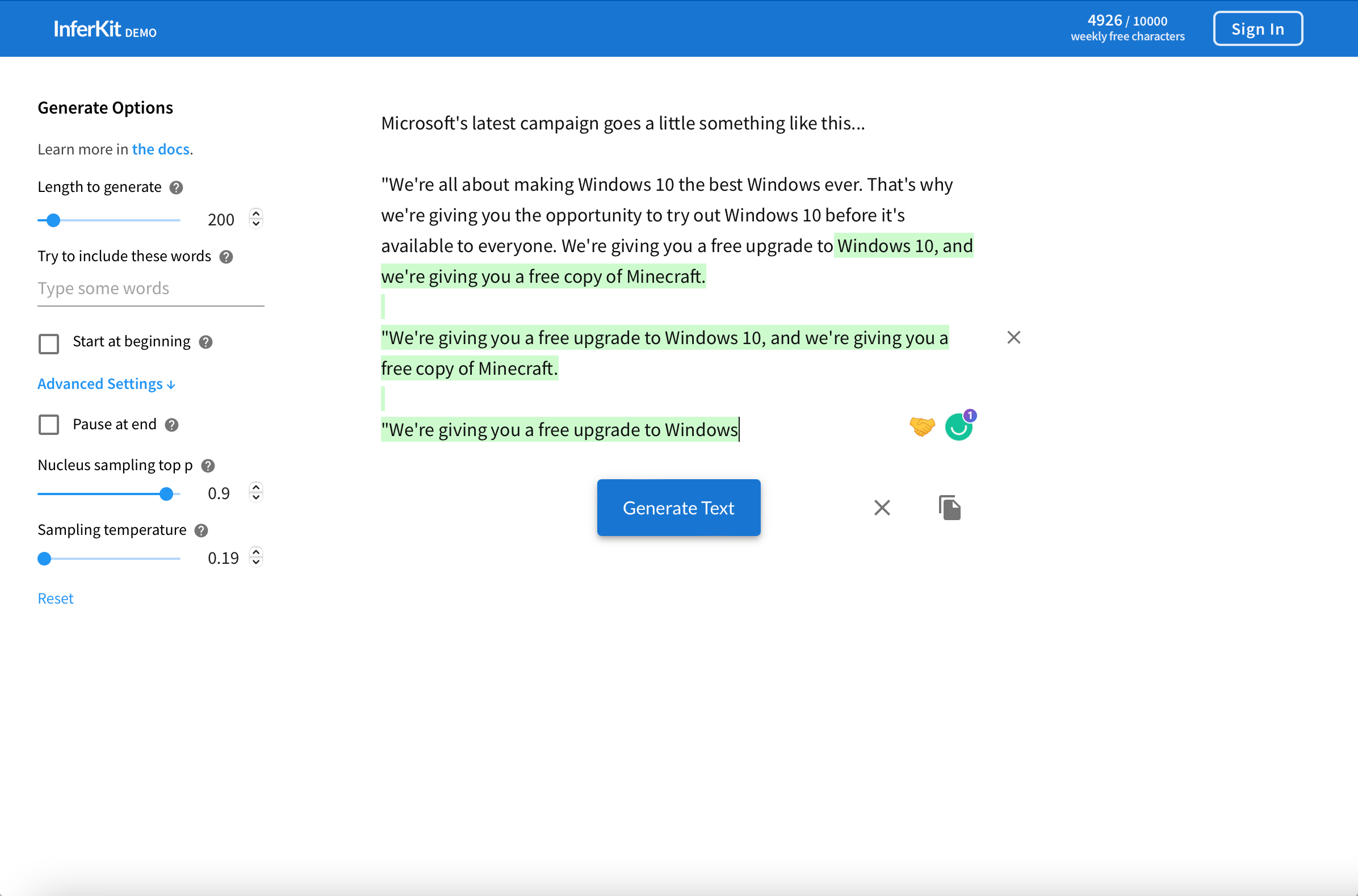Click the top p value 0.9 field
The width and height of the screenshot is (1358, 896).
click(x=219, y=493)
